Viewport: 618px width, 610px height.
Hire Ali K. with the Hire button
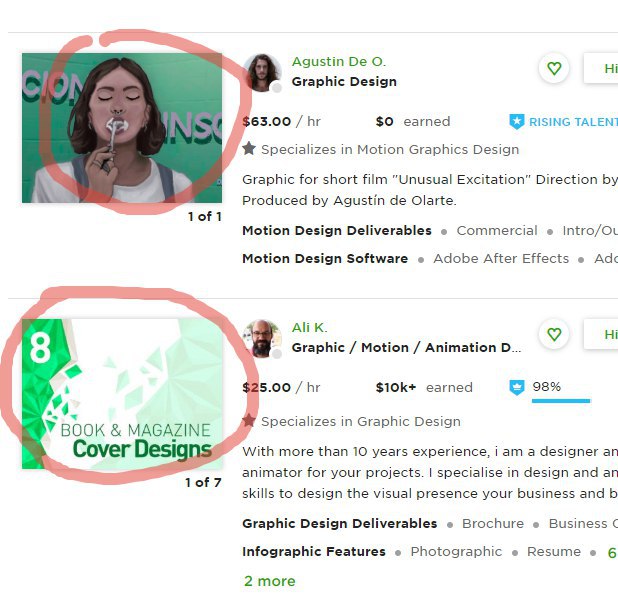[x=601, y=334]
